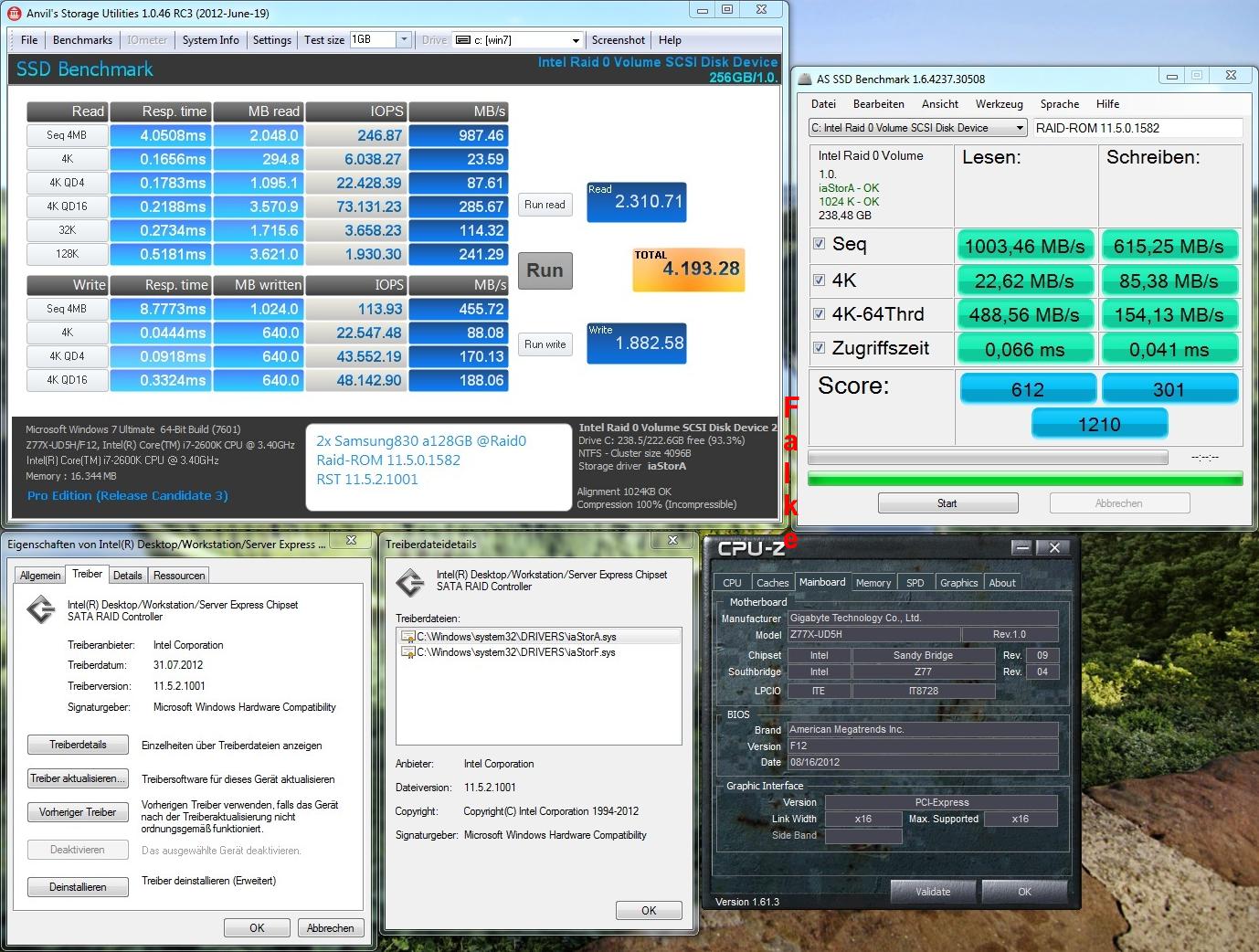Open Settings in Anvil's toolbar
The height and width of the screenshot is (952, 1259).
272,40
